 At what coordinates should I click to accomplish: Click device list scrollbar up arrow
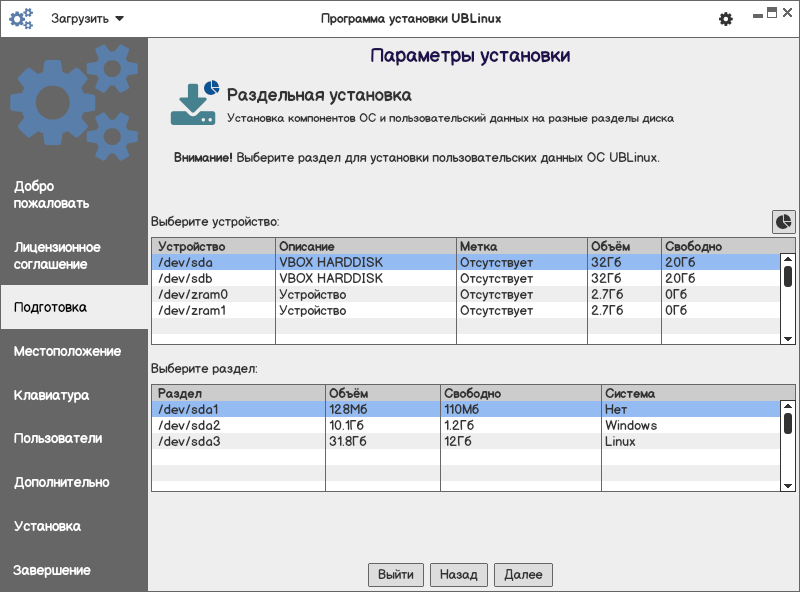tap(788, 259)
